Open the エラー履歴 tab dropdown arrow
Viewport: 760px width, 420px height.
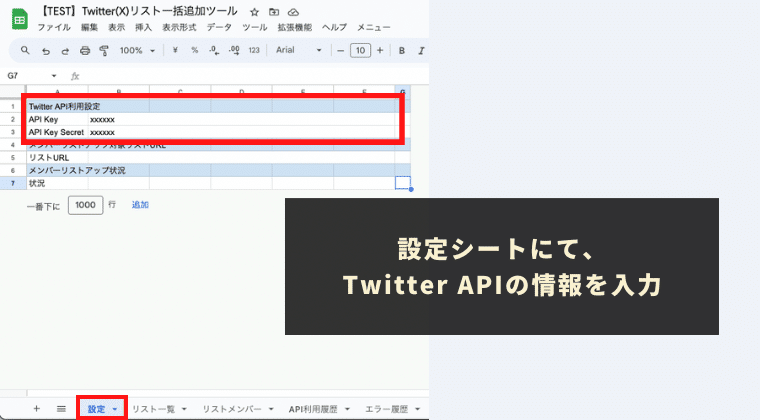417,409
